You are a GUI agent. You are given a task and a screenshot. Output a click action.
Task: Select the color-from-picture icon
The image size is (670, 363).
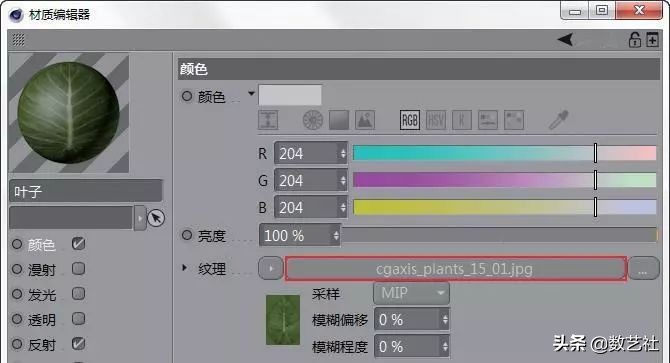click(365, 120)
